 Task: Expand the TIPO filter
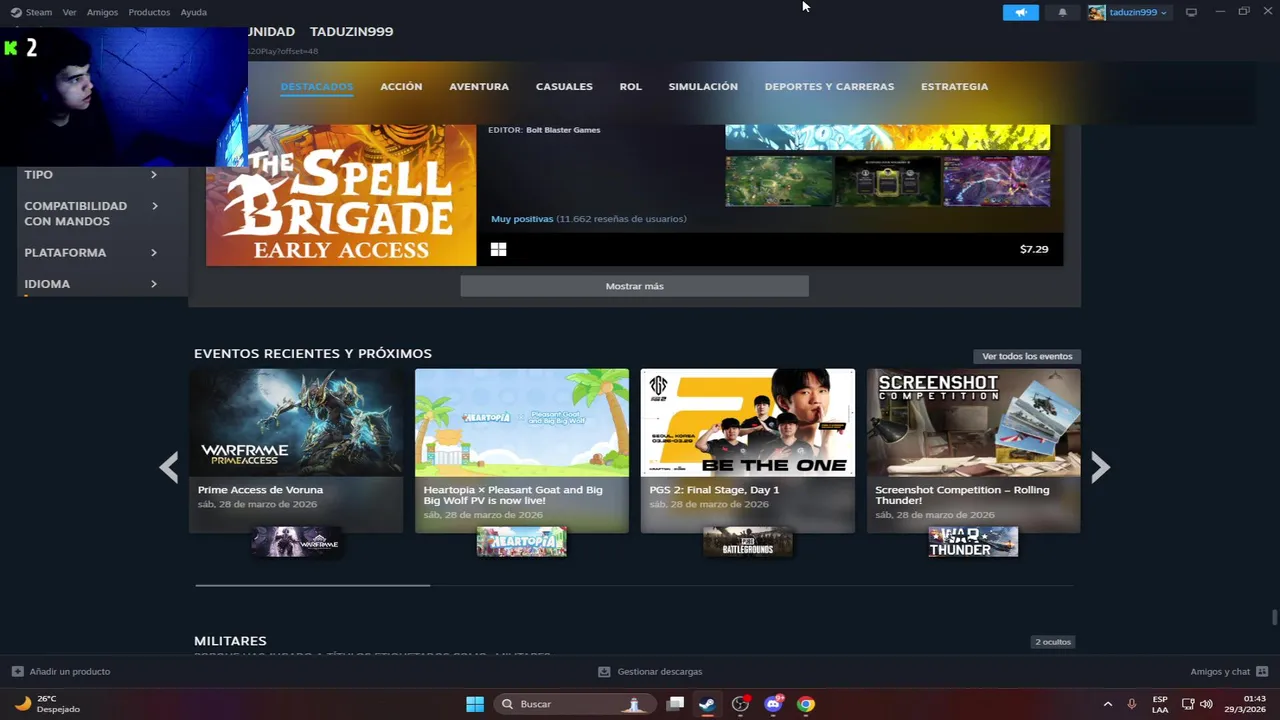coord(91,174)
